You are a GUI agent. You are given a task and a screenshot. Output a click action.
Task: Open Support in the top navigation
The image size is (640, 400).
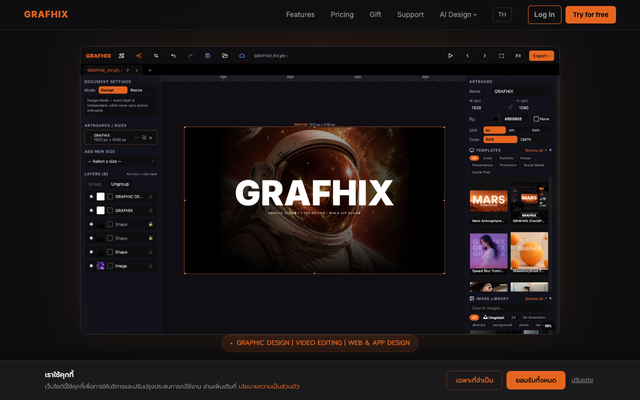410,15
